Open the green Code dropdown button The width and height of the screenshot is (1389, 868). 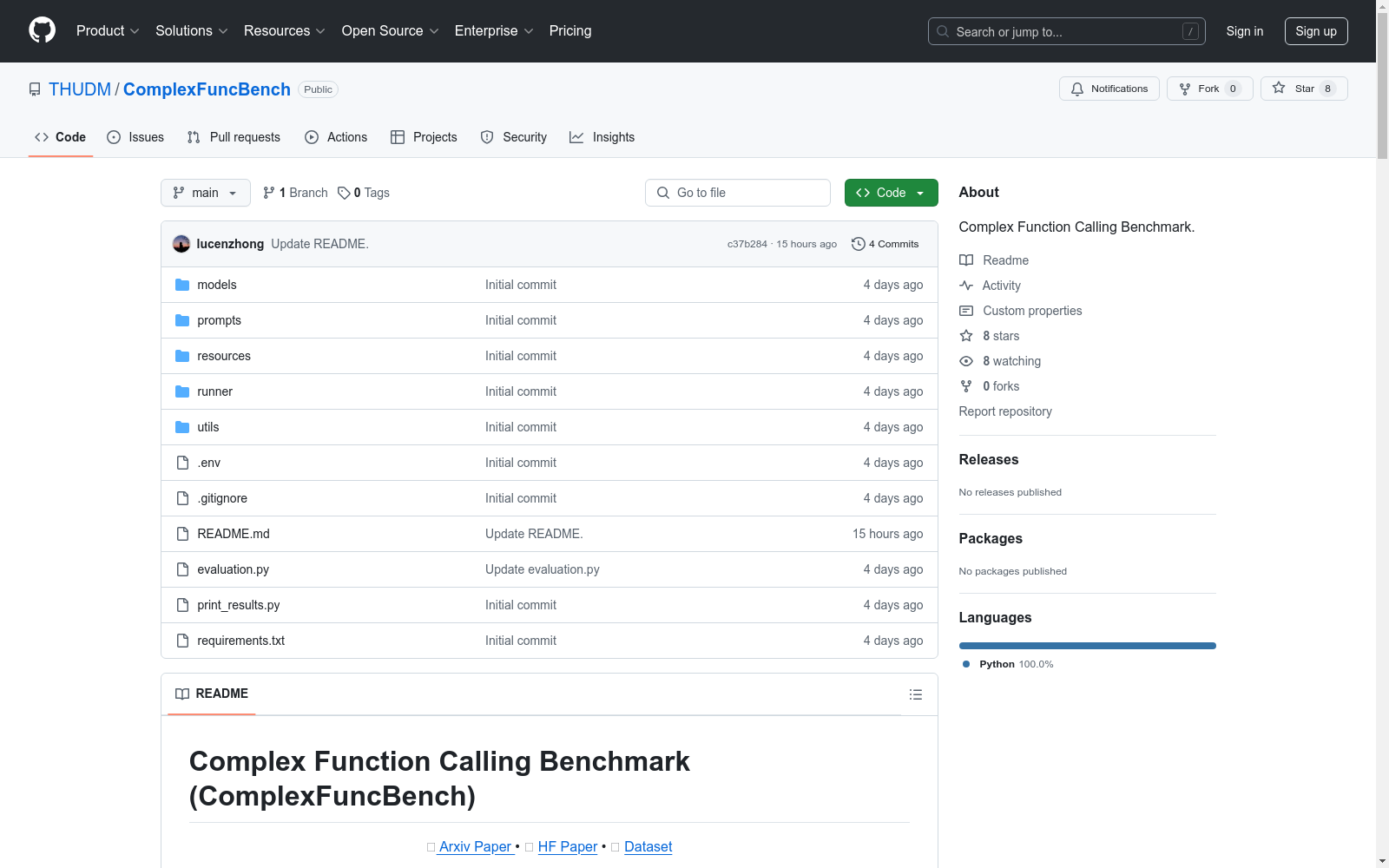point(892,193)
